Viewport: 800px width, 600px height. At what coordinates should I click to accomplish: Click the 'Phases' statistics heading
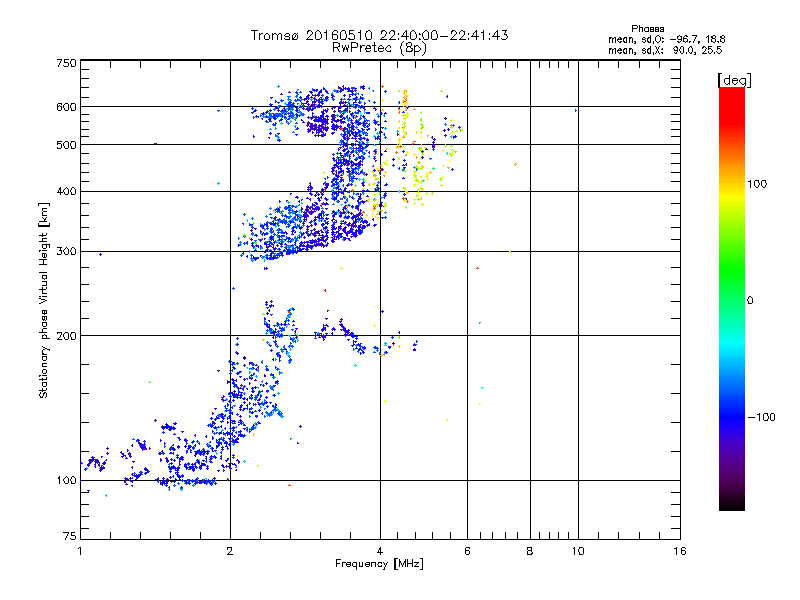647,29
